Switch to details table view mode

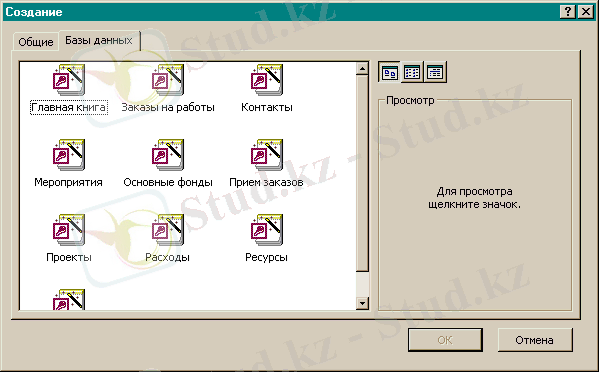point(435,72)
